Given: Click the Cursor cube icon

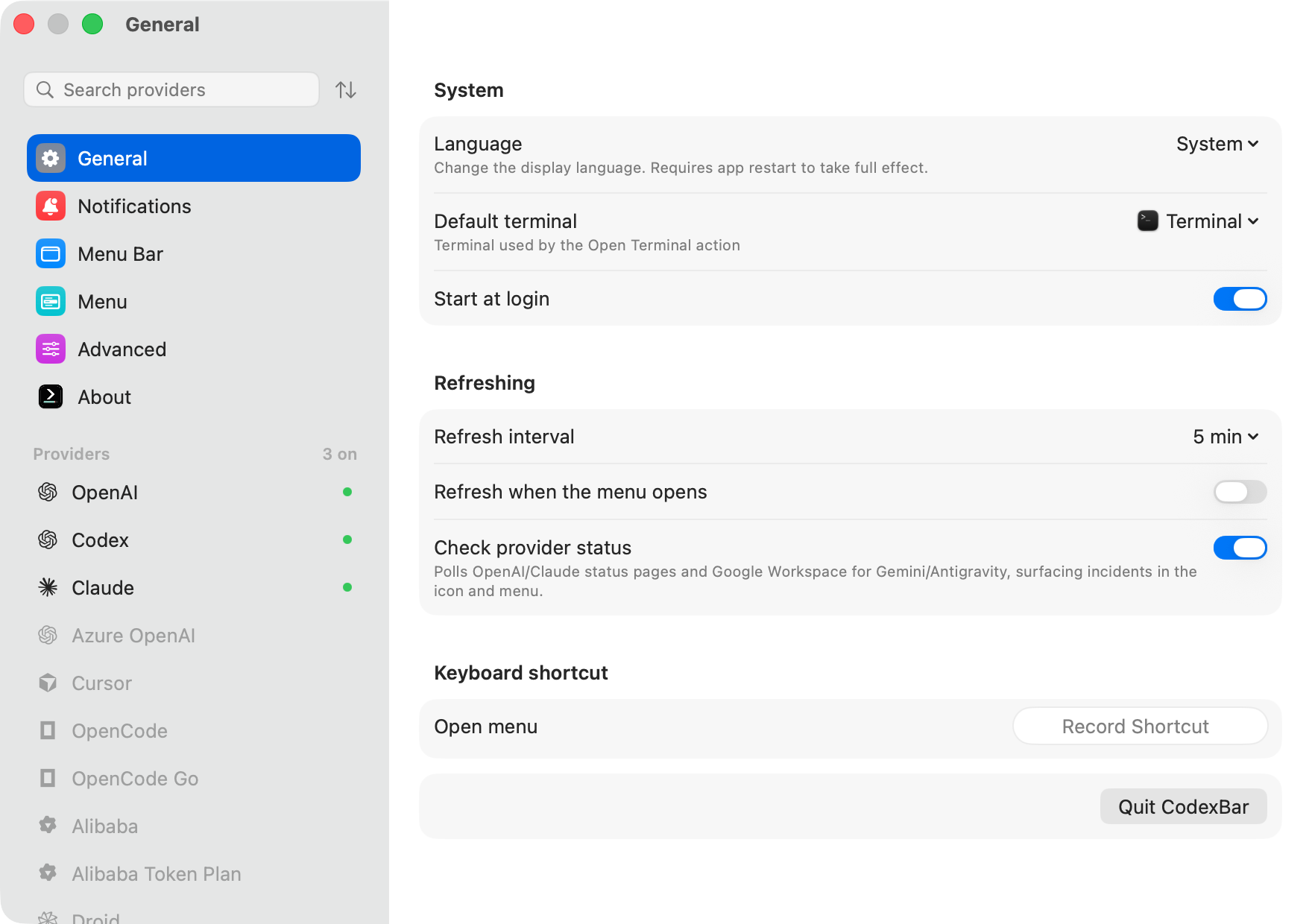Looking at the screenshot, I should 48,683.
